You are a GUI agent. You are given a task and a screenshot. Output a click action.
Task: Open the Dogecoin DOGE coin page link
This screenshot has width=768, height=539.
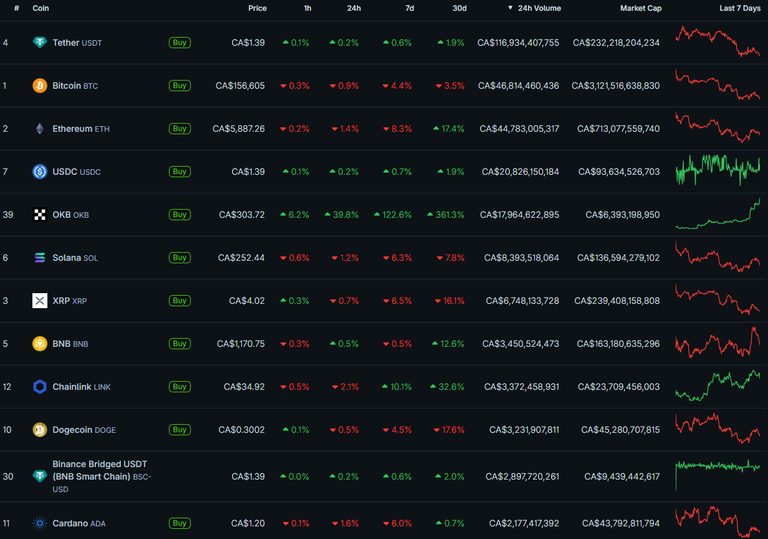pos(84,430)
